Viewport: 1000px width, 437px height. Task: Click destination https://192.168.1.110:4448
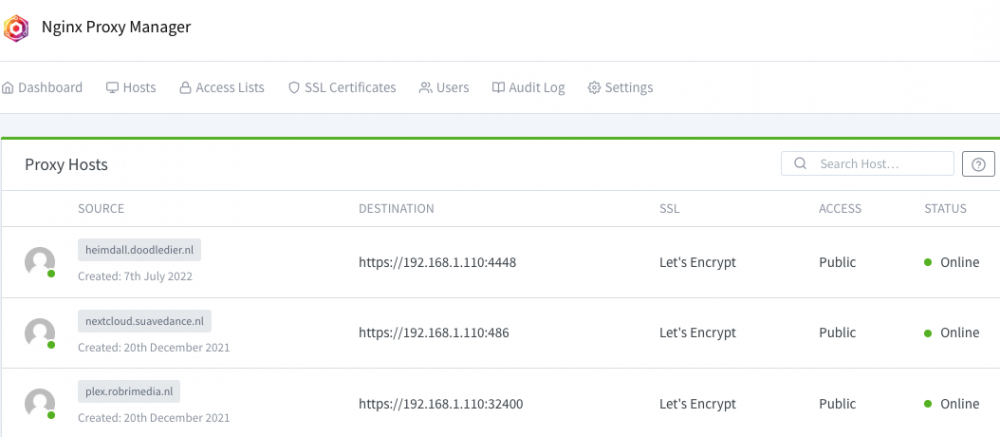pos(437,262)
